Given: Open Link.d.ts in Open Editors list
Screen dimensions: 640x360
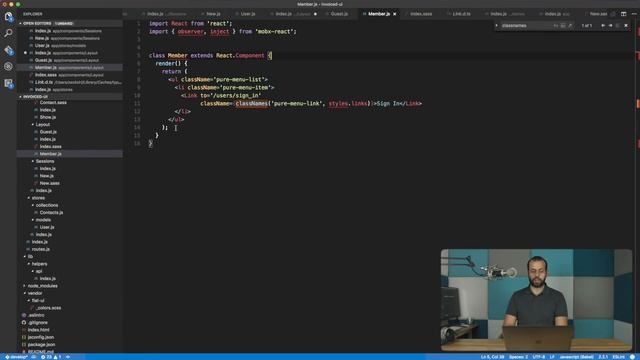Looking at the screenshot, I should tap(70, 82).
